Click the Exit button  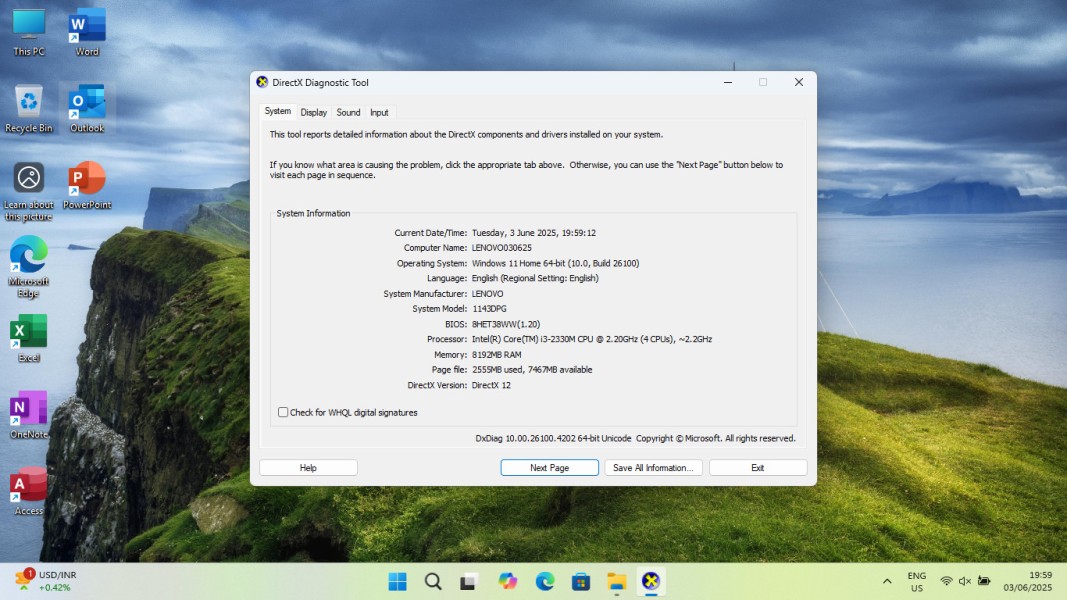coord(757,468)
